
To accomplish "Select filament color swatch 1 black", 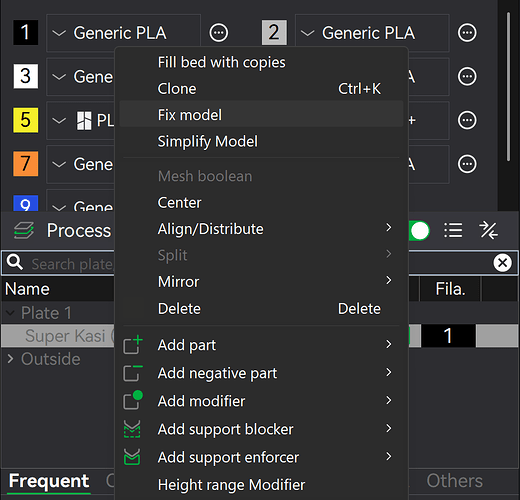I will pos(26,33).
